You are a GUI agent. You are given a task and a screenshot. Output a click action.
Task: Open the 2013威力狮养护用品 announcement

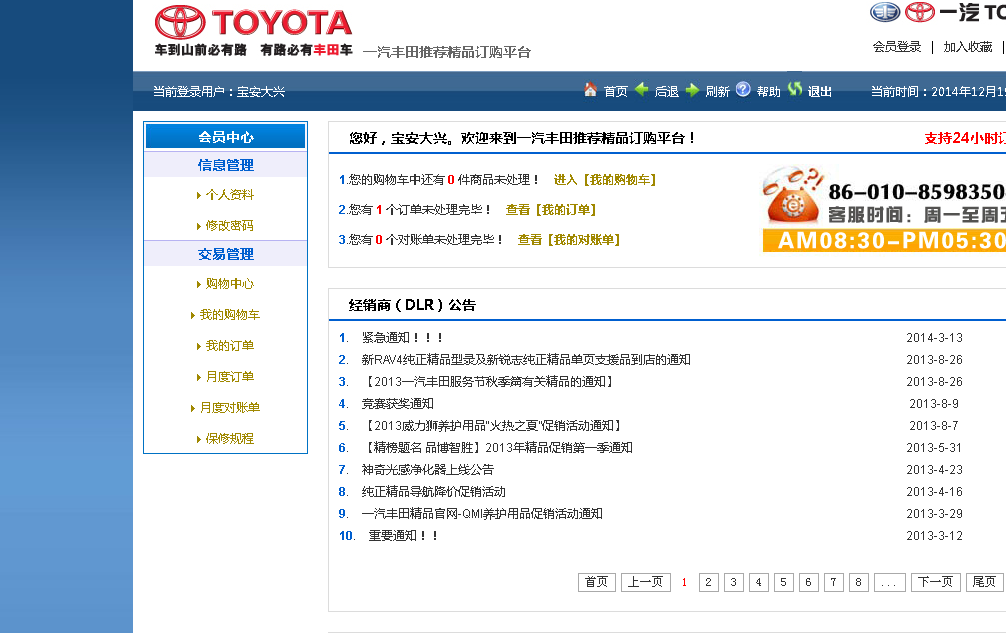coord(491,426)
